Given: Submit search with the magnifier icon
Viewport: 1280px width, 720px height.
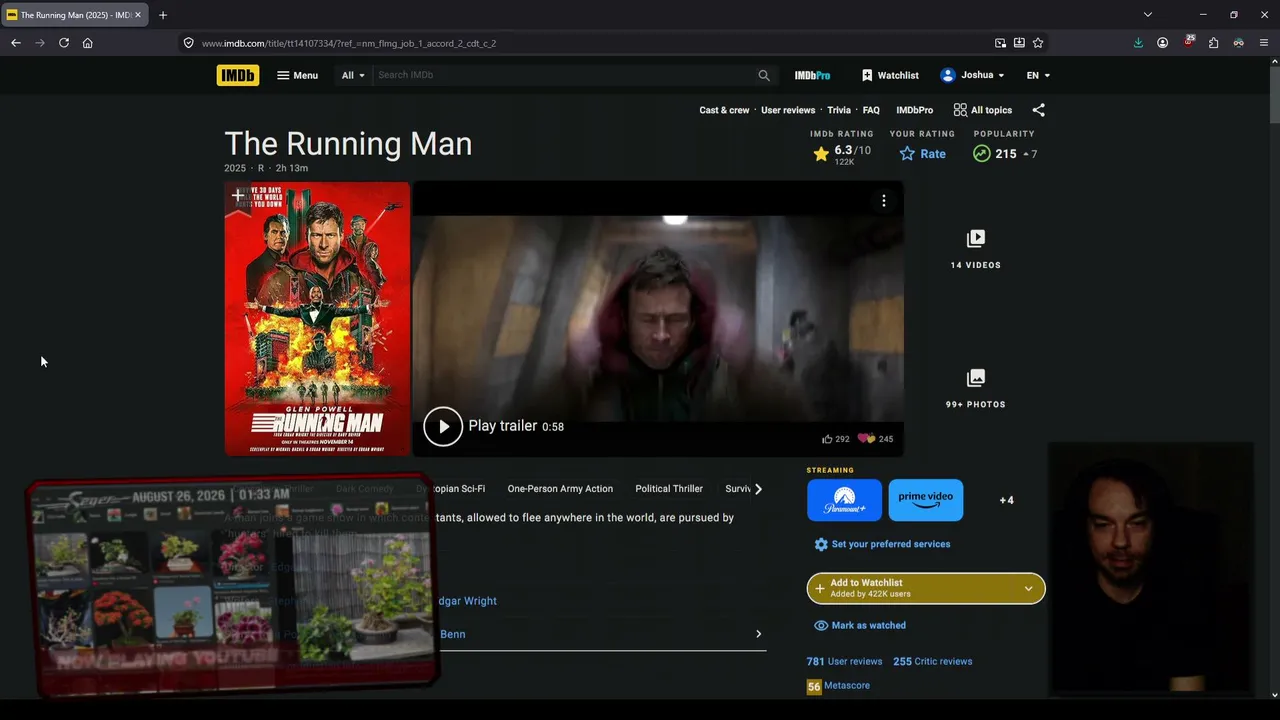Looking at the screenshot, I should [764, 75].
